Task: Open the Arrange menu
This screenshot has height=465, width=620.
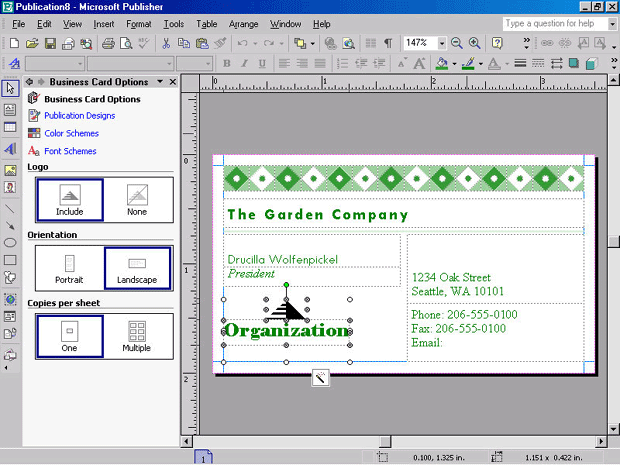Action: (243, 24)
